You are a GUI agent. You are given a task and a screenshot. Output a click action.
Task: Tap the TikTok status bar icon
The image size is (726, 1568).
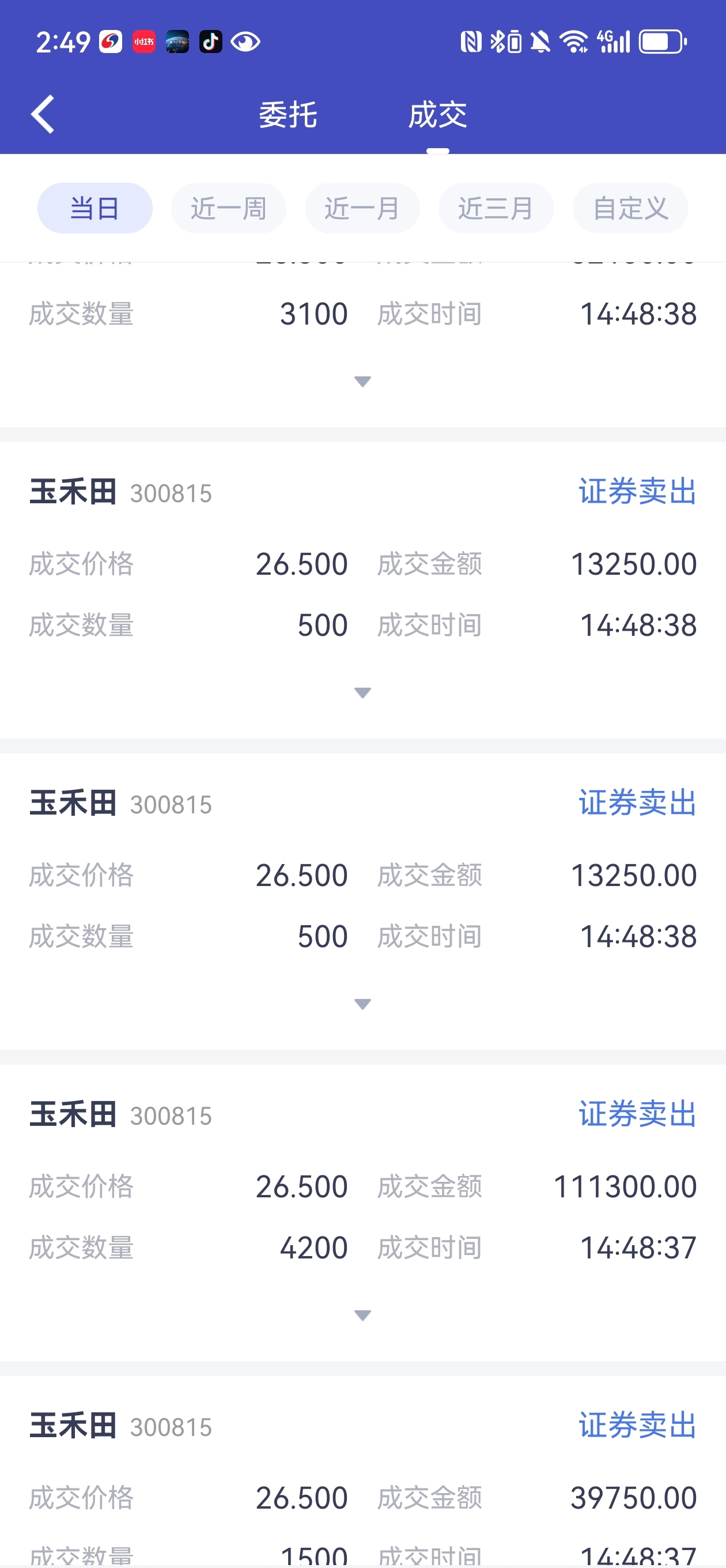[x=210, y=42]
